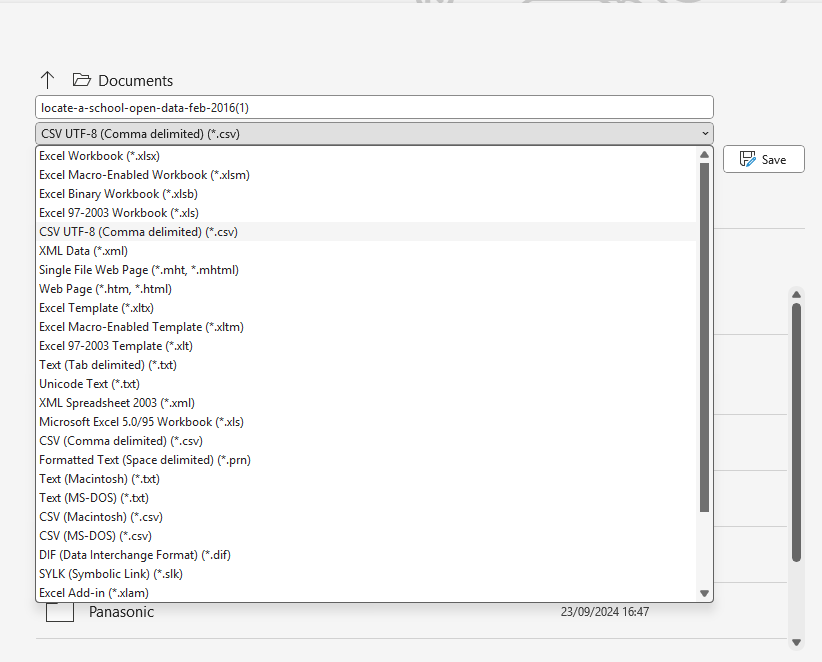Pick Excel Binary Workbook (*.xlsb)
Viewport: 822px width, 662px height.
[x=367, y=194]
